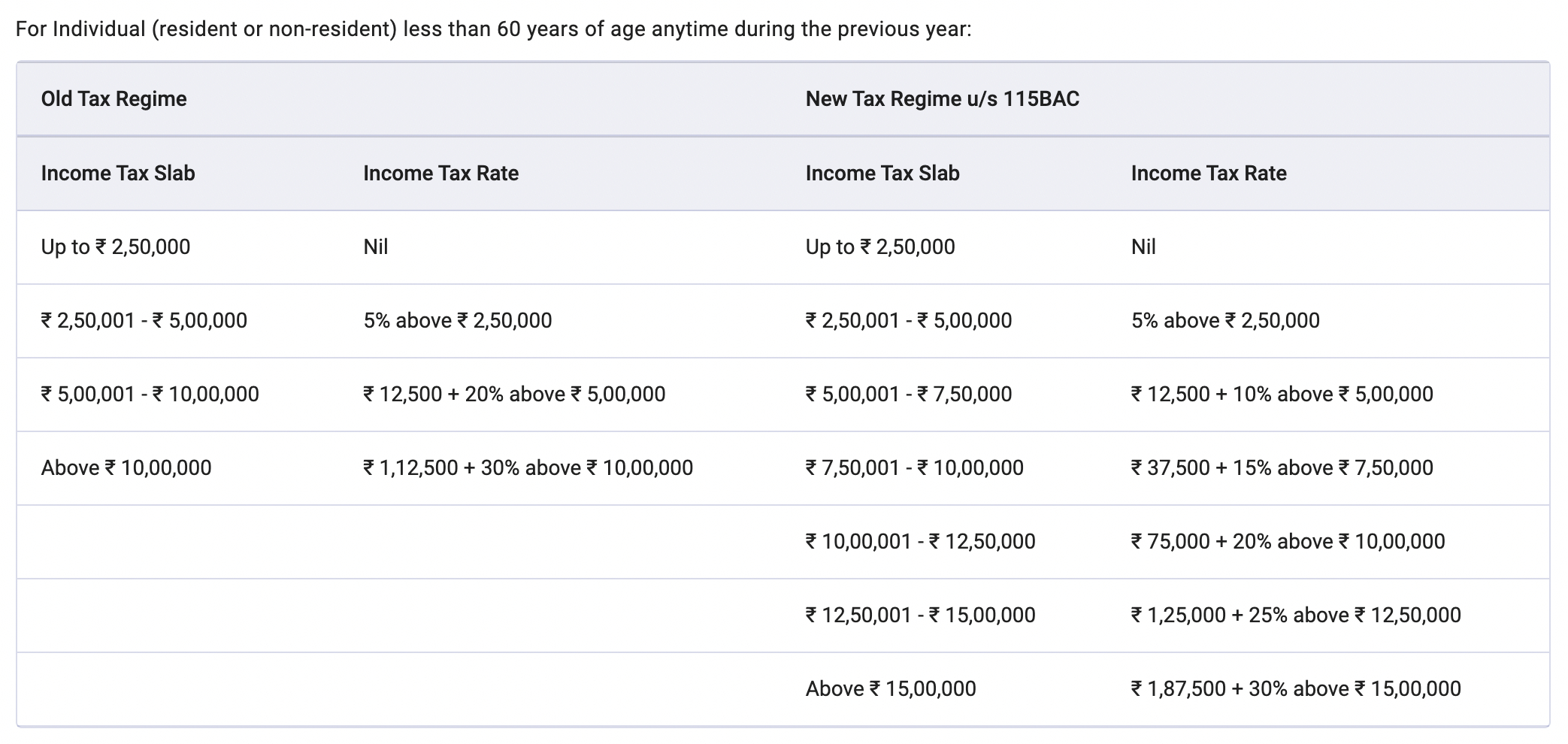This screenshot has width=1568, height=744.
Task: Select the slab "₹ 12,50,001 - ₹ 15,00,000"
Action: click(x=921, y=615)
